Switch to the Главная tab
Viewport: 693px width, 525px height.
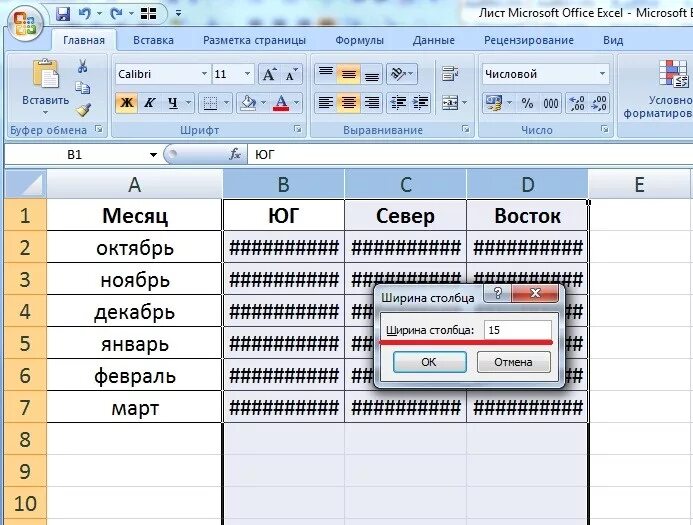(84, 40)
